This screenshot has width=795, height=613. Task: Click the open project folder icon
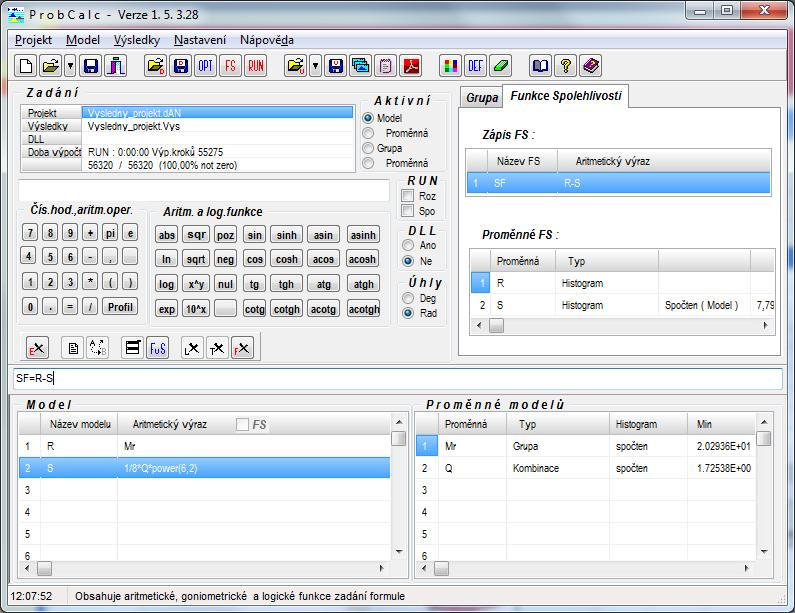coord(51,66)
